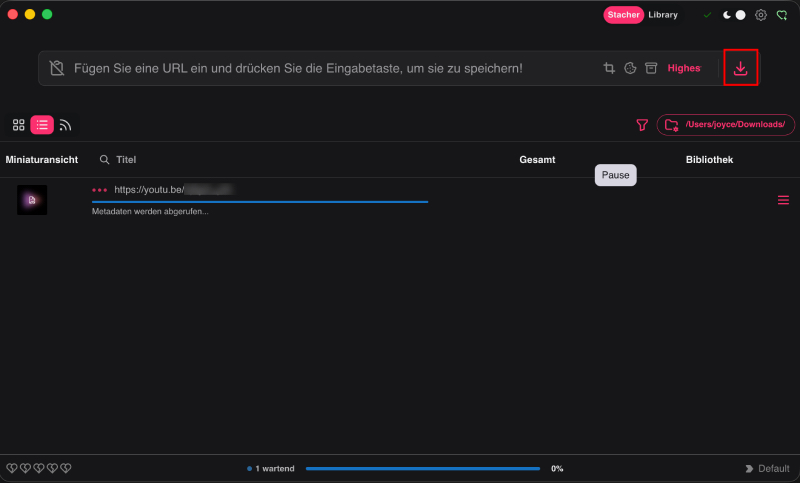Screen dimensions: 800x483
Task: Open the Highest quality format dropdown
Action: 684,68
